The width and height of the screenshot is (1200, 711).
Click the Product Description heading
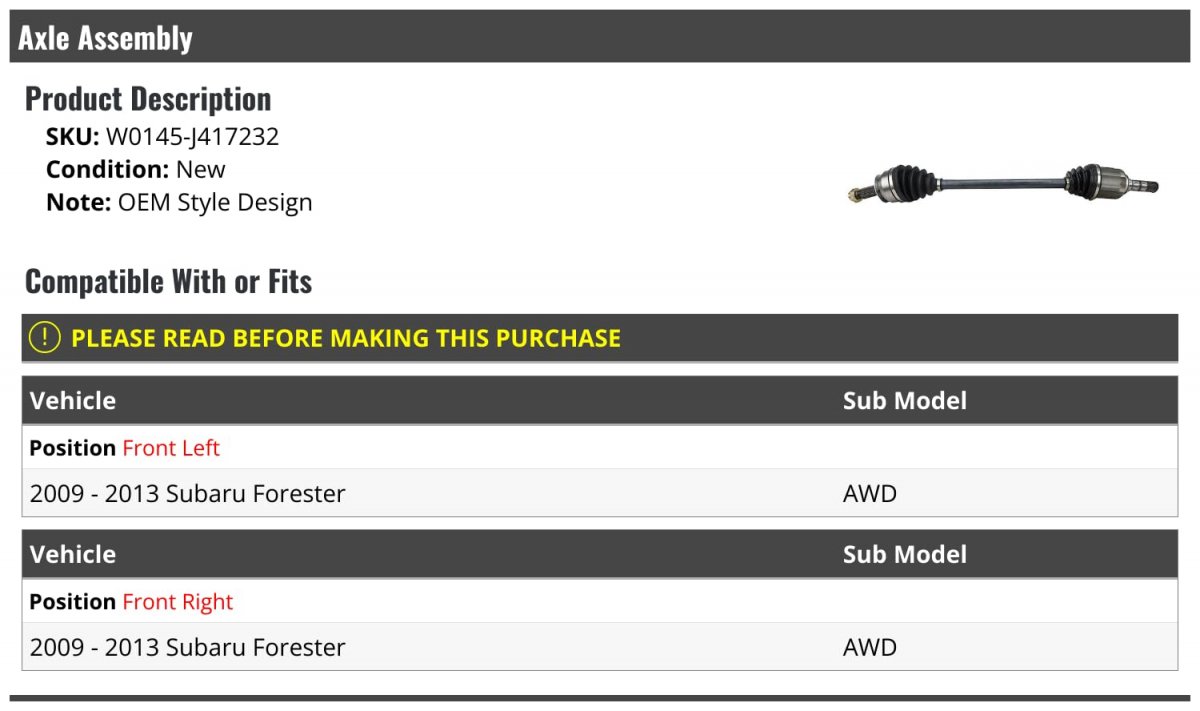(x=148, y=99)
